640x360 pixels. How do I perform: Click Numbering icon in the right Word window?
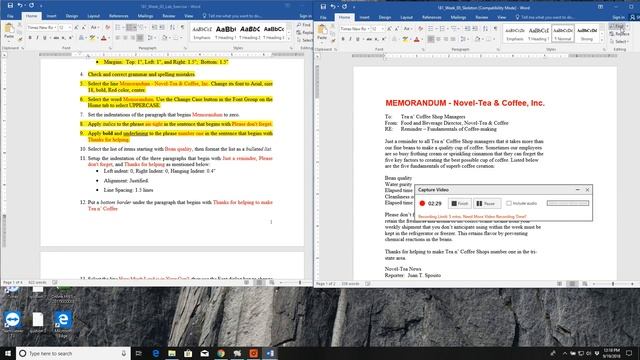(443, 29)
